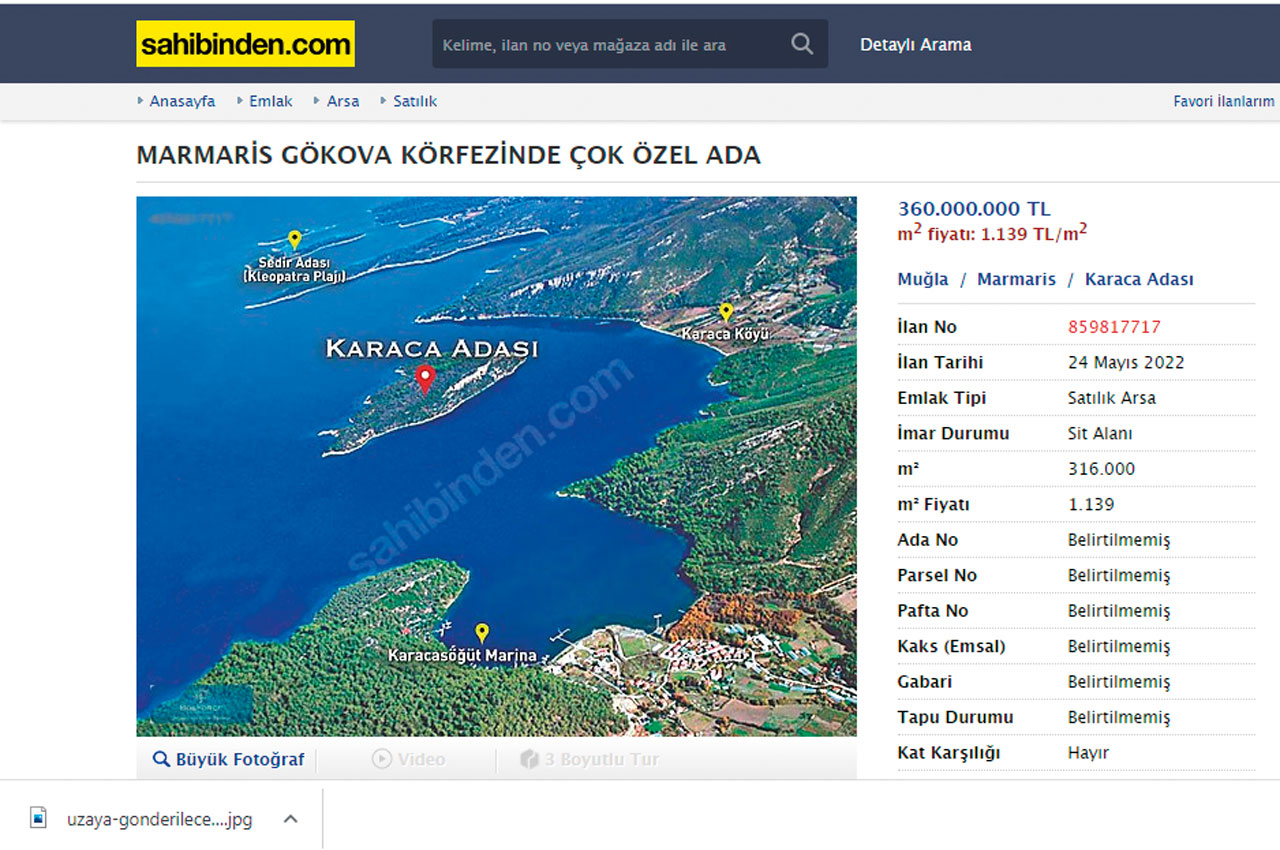Image resolution: width=1280 pixels, height=850 pixels.
Task: Open the Emlak breadcrumb menu item
Action: click(x=271, y=100)
